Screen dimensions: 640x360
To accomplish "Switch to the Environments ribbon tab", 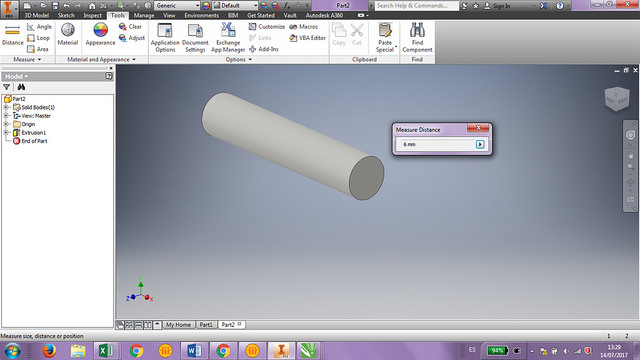I will coord(202,16).
